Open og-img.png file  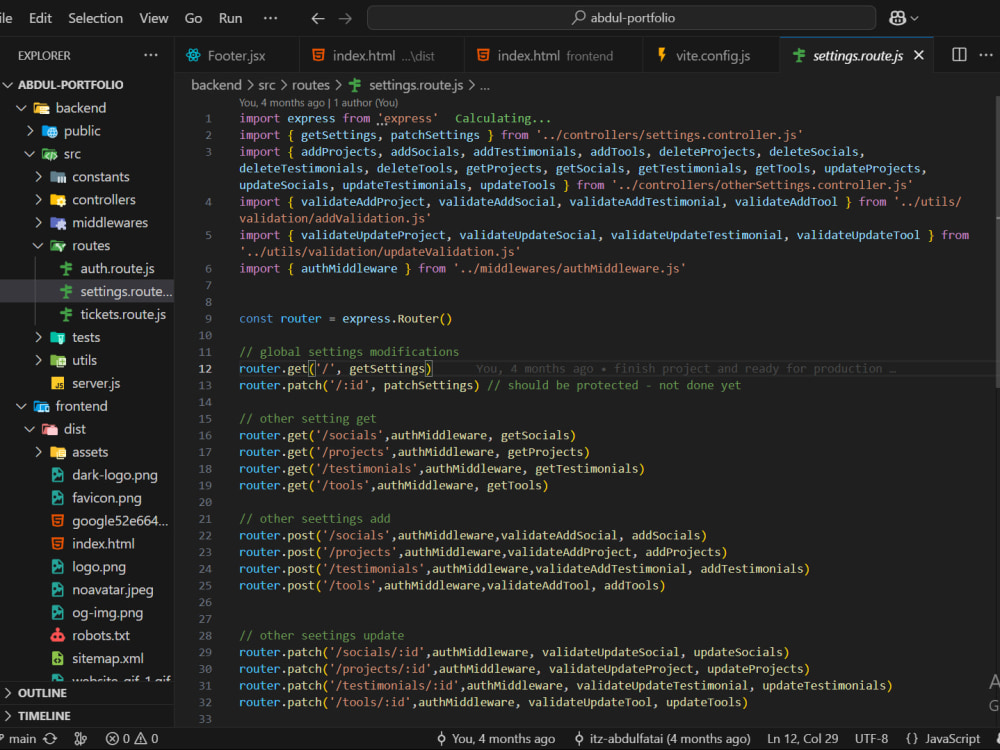tap(107, 613)
